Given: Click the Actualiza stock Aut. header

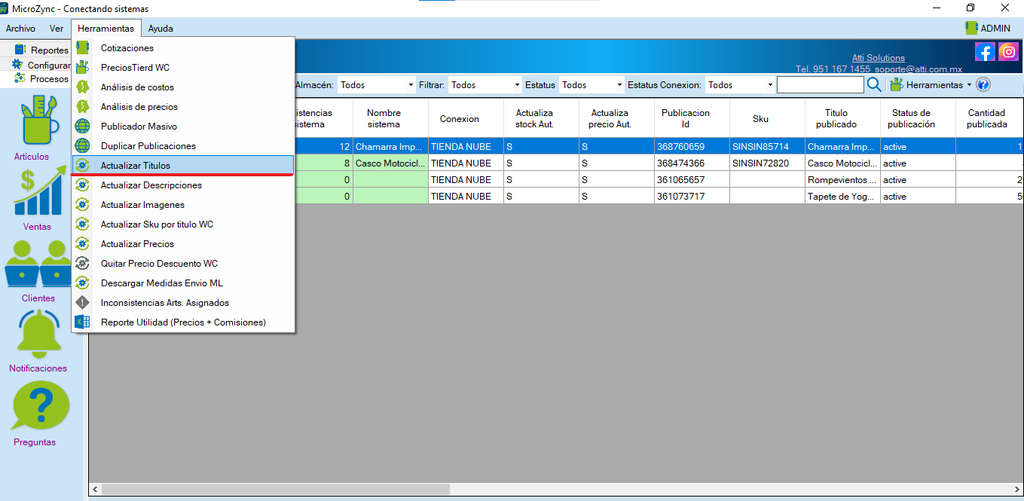Looking at the screenshot, I should pos(541,118).
